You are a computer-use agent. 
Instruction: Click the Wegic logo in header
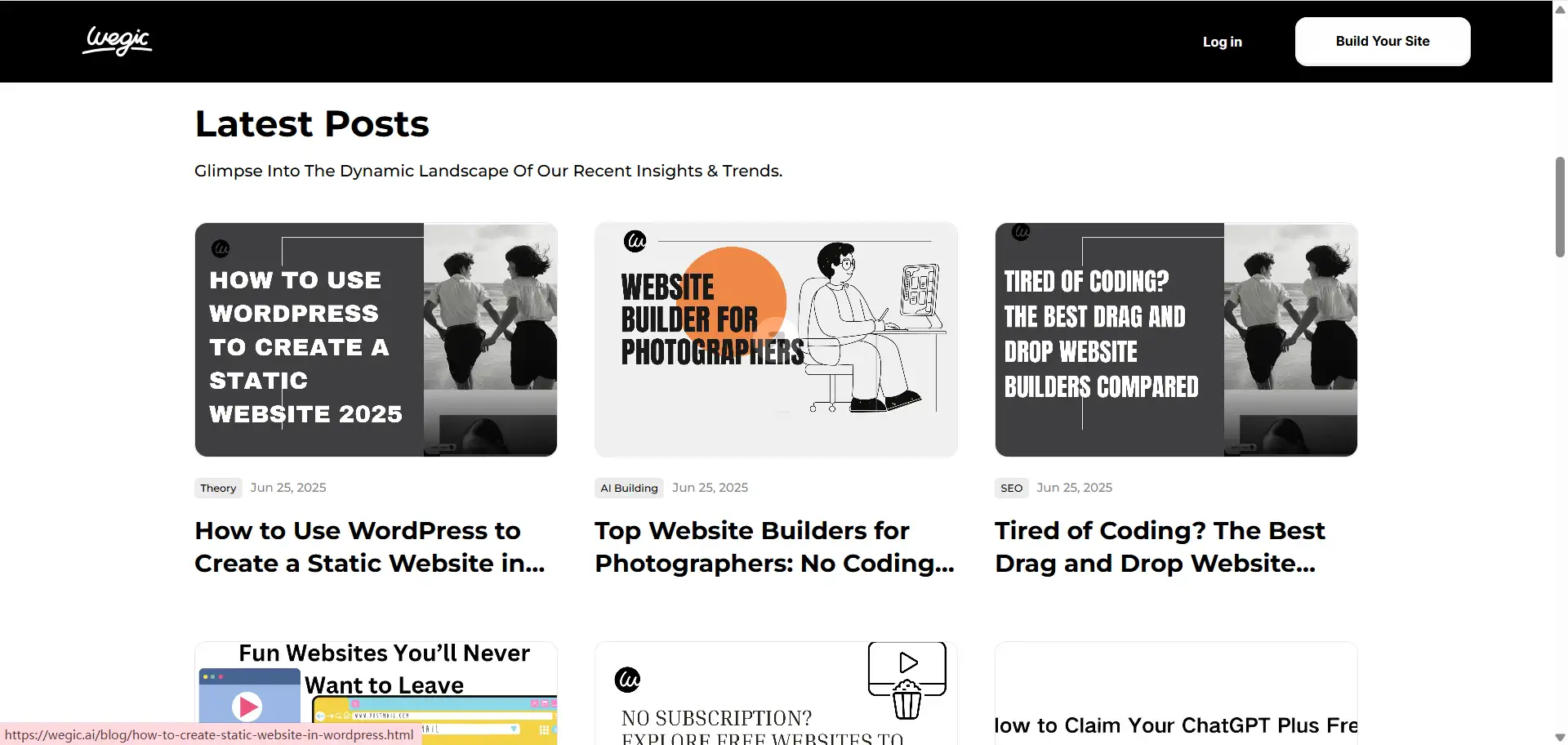point(118,41)
